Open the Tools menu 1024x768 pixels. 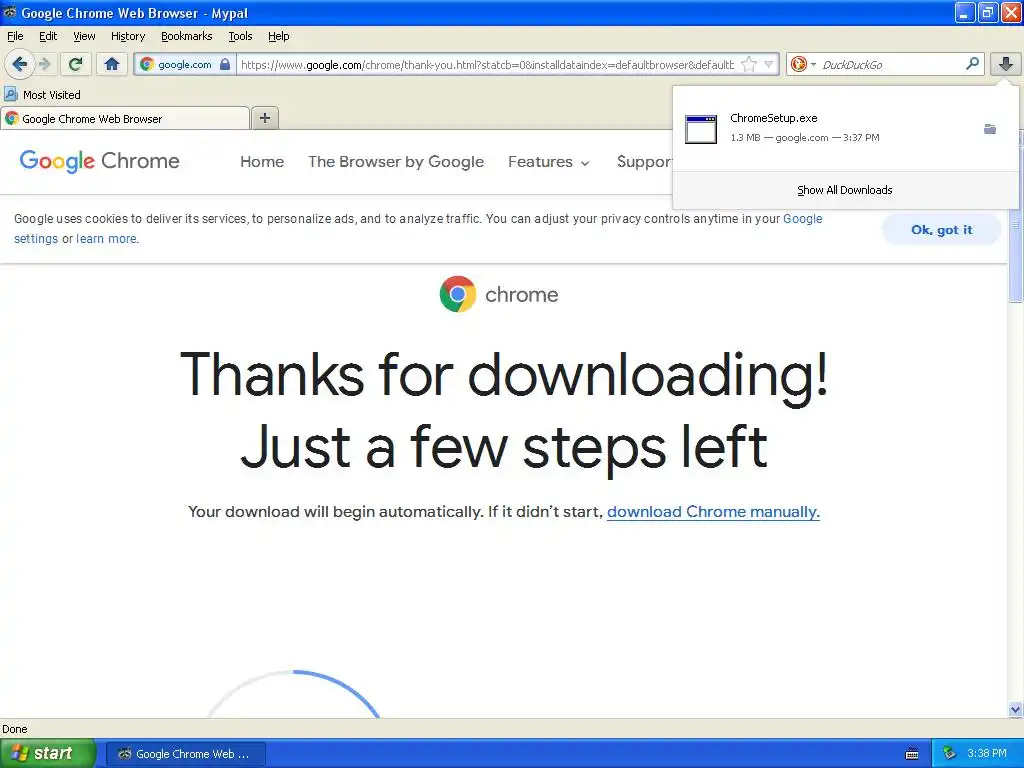pyautogui.click(x=240, y=36)
